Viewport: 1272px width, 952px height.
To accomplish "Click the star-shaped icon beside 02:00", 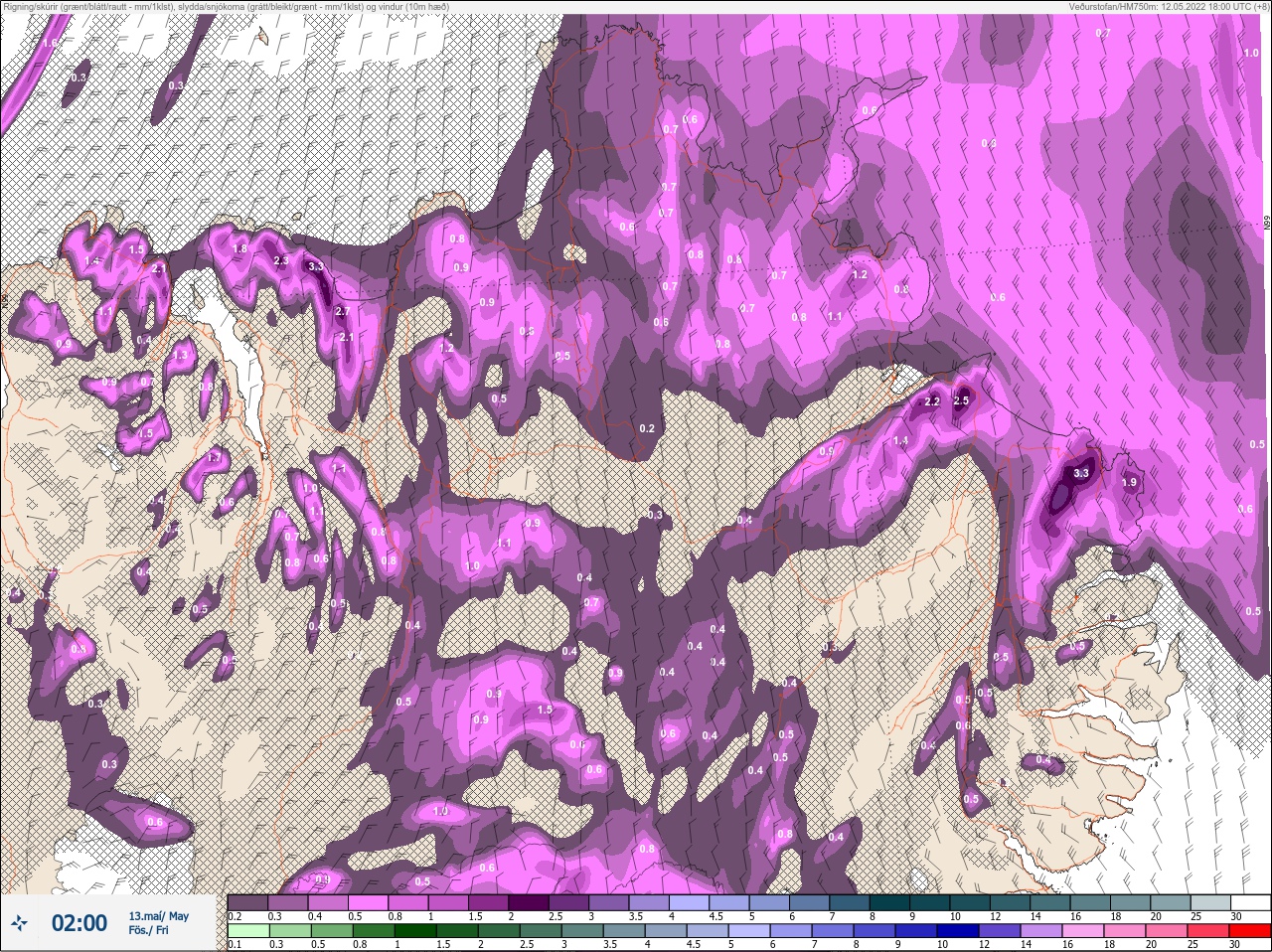I will (x=21, y=924).
